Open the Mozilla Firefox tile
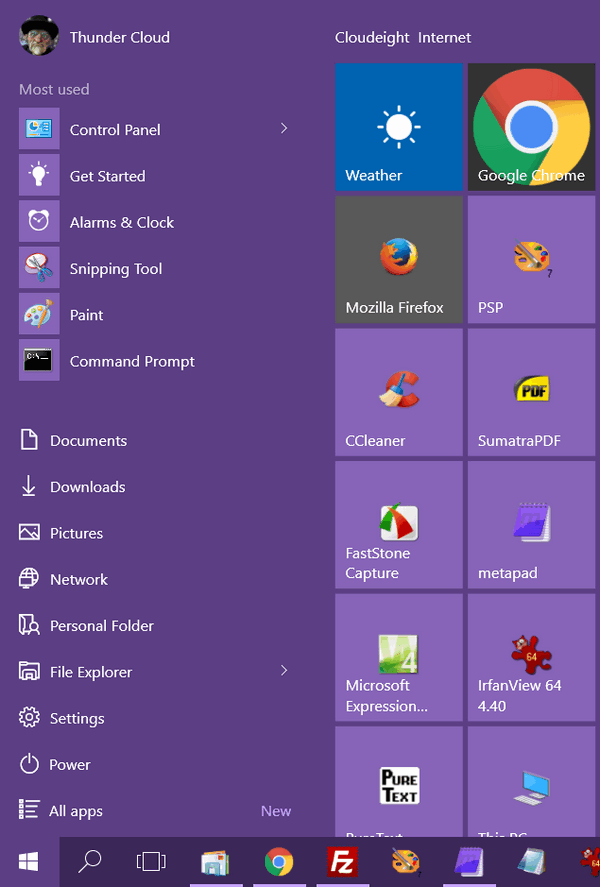Image resolution: width=600 pixels, height=887 pixels. 399,260
